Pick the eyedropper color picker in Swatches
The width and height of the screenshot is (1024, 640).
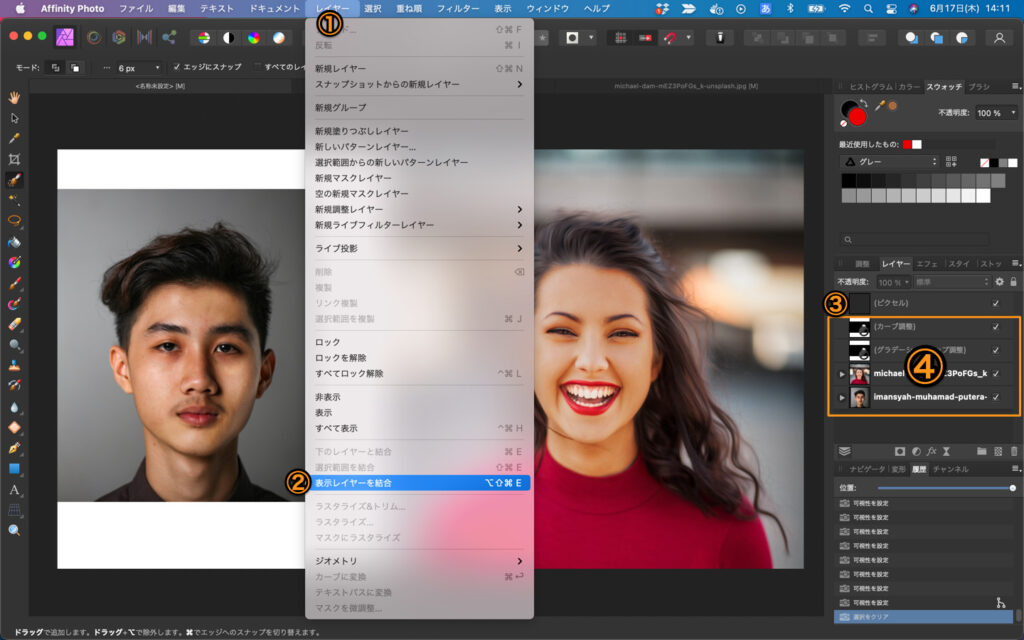(880, 105)
